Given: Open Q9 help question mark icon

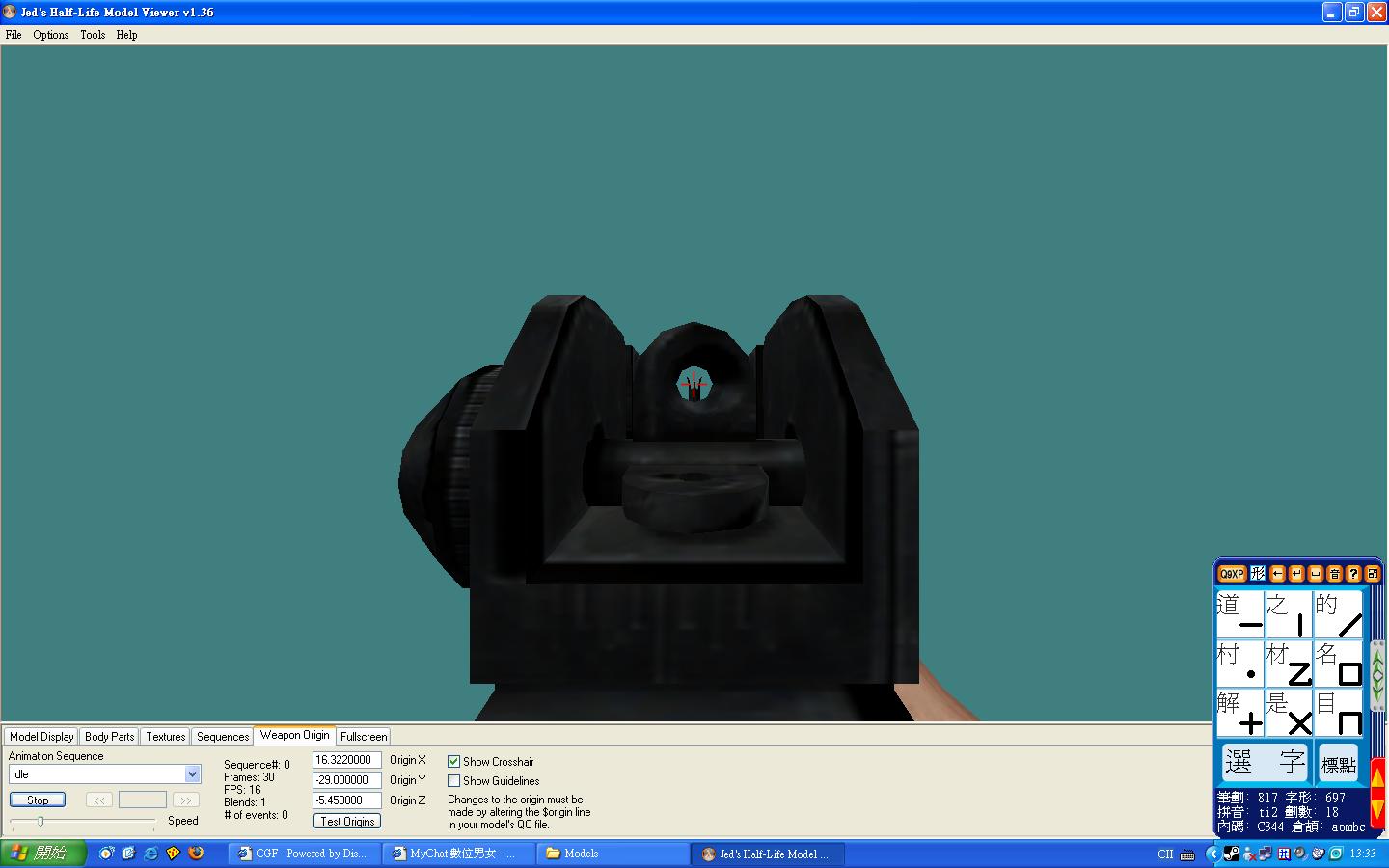Looking at the screenshot, I should [1353, 574].
